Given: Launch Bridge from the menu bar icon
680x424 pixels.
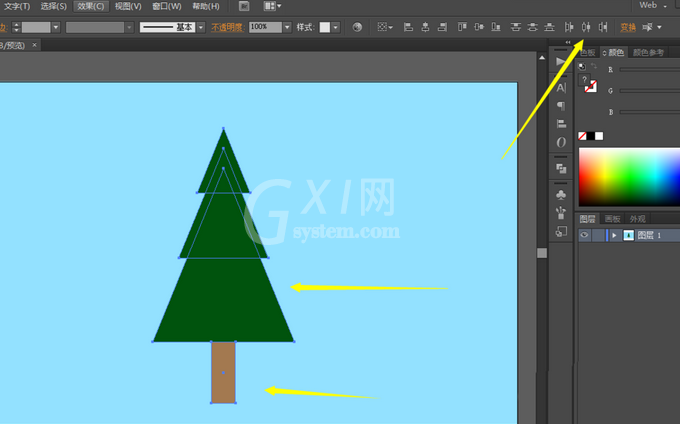Looking at the screenshot, I should point(244,6).
